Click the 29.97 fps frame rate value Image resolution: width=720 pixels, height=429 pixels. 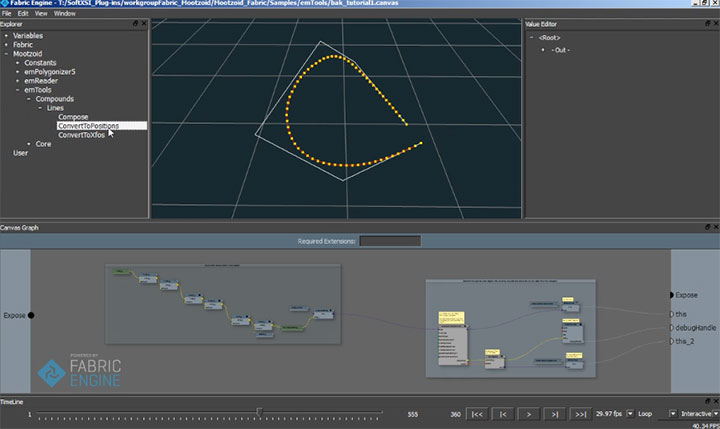608,414
